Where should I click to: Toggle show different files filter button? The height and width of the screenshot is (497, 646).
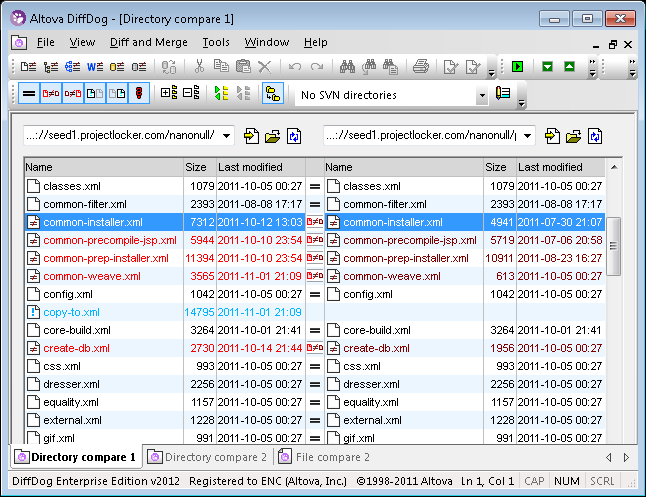(x=51, y=94)
